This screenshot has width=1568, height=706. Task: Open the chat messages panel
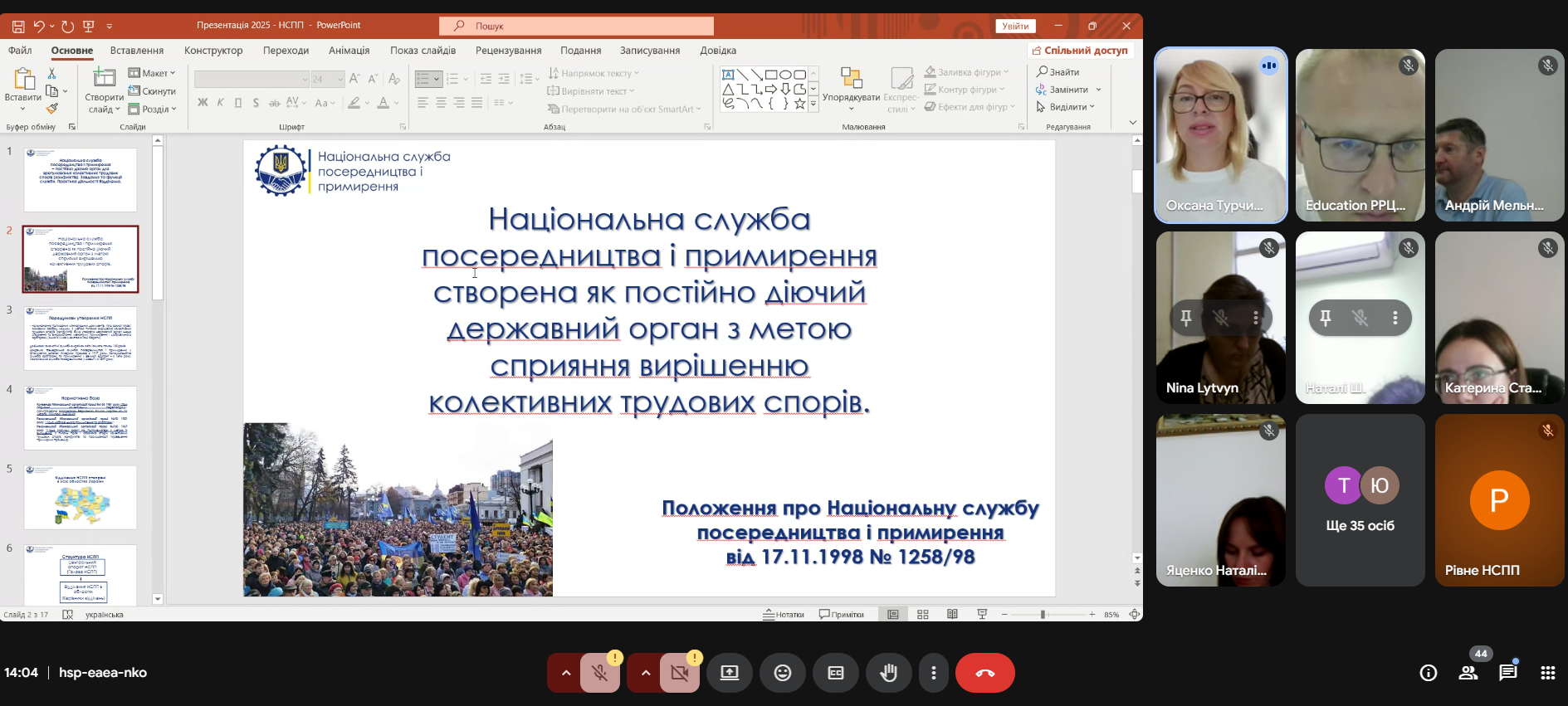coord(1507,673)
